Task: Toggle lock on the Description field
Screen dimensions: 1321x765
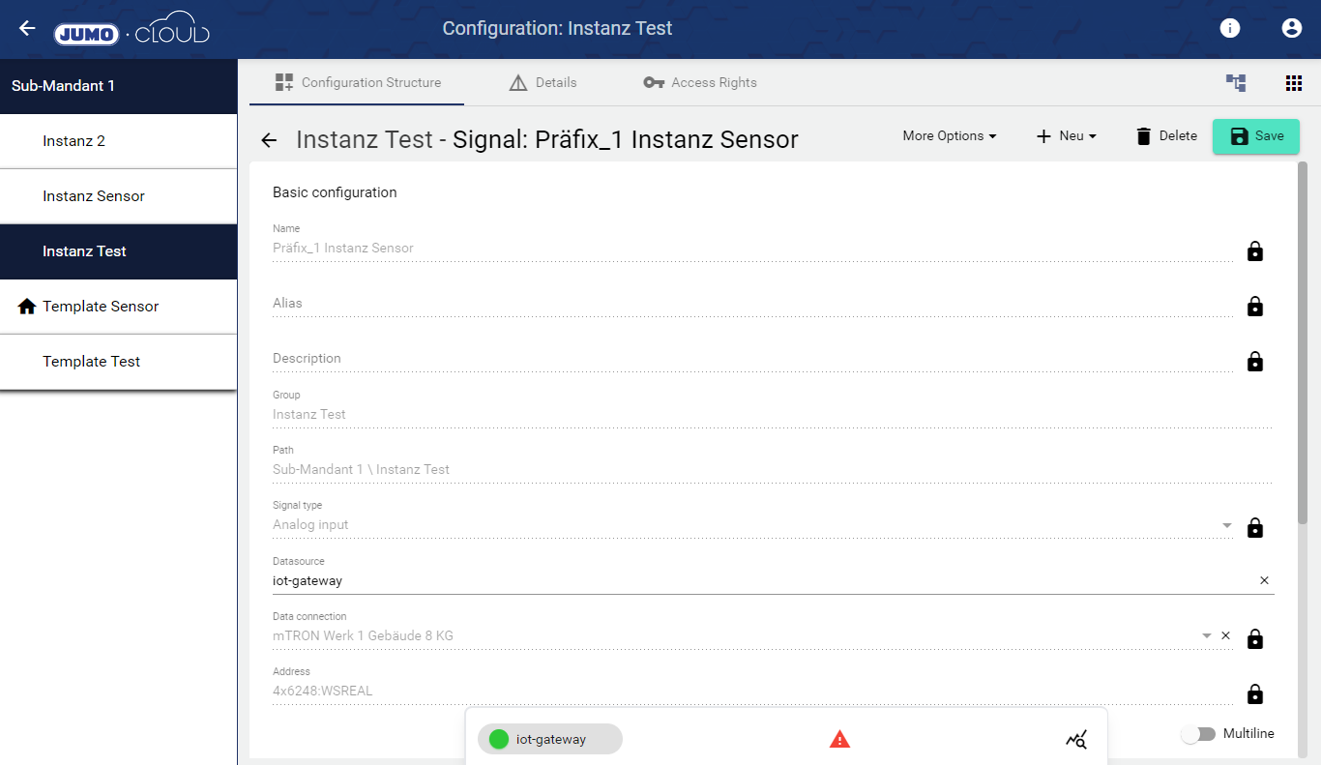Action: (1255, 361)
